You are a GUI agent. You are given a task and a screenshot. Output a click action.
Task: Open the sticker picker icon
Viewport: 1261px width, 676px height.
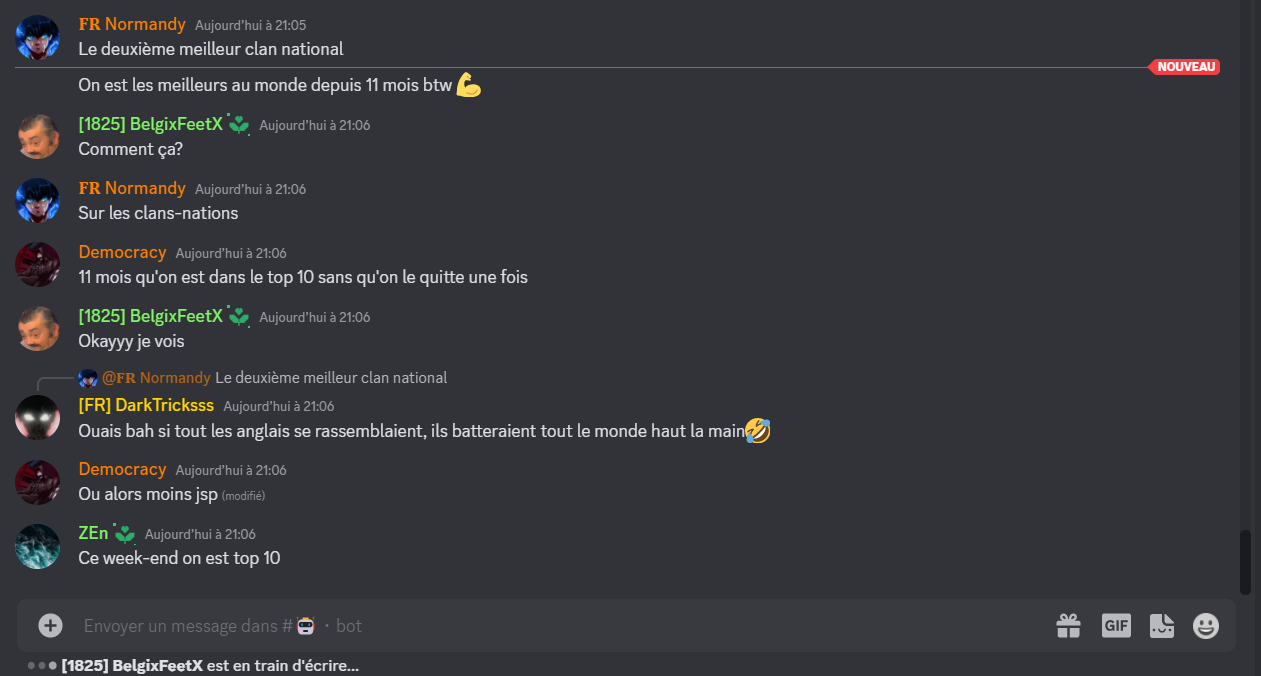1161,626
